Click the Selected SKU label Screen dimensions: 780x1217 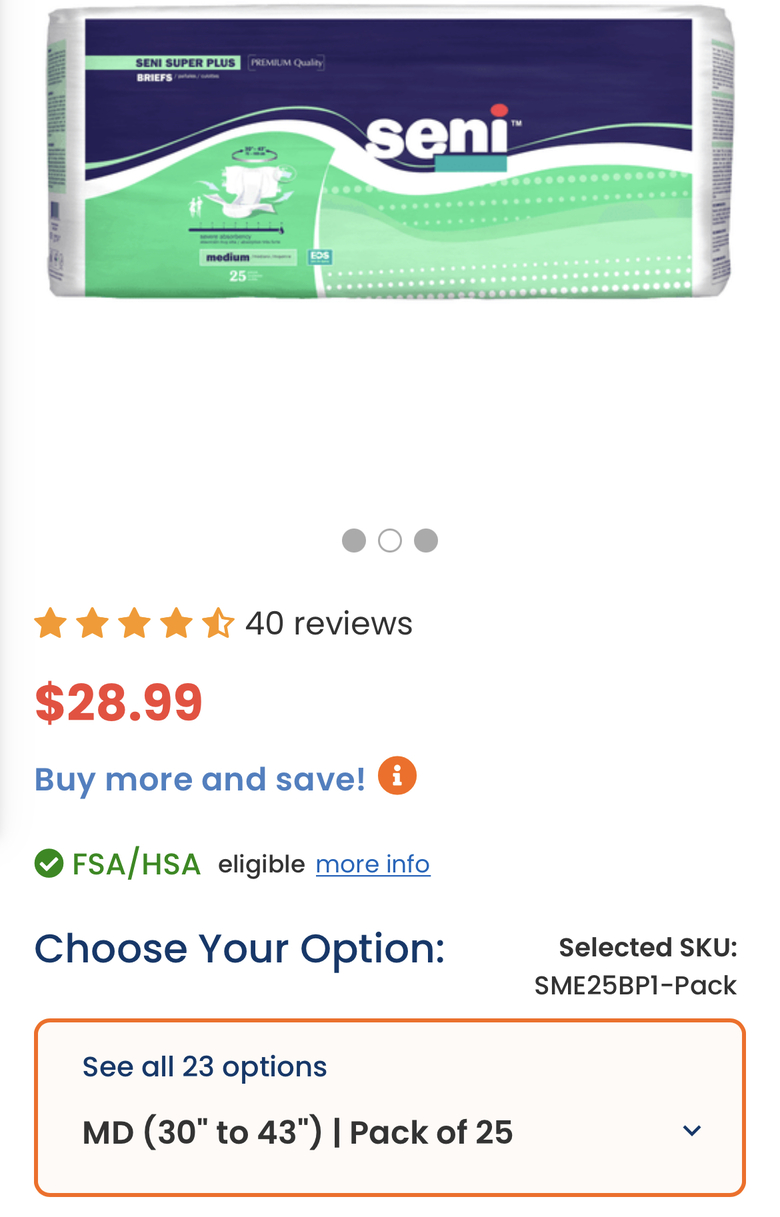tap(647, 947)
